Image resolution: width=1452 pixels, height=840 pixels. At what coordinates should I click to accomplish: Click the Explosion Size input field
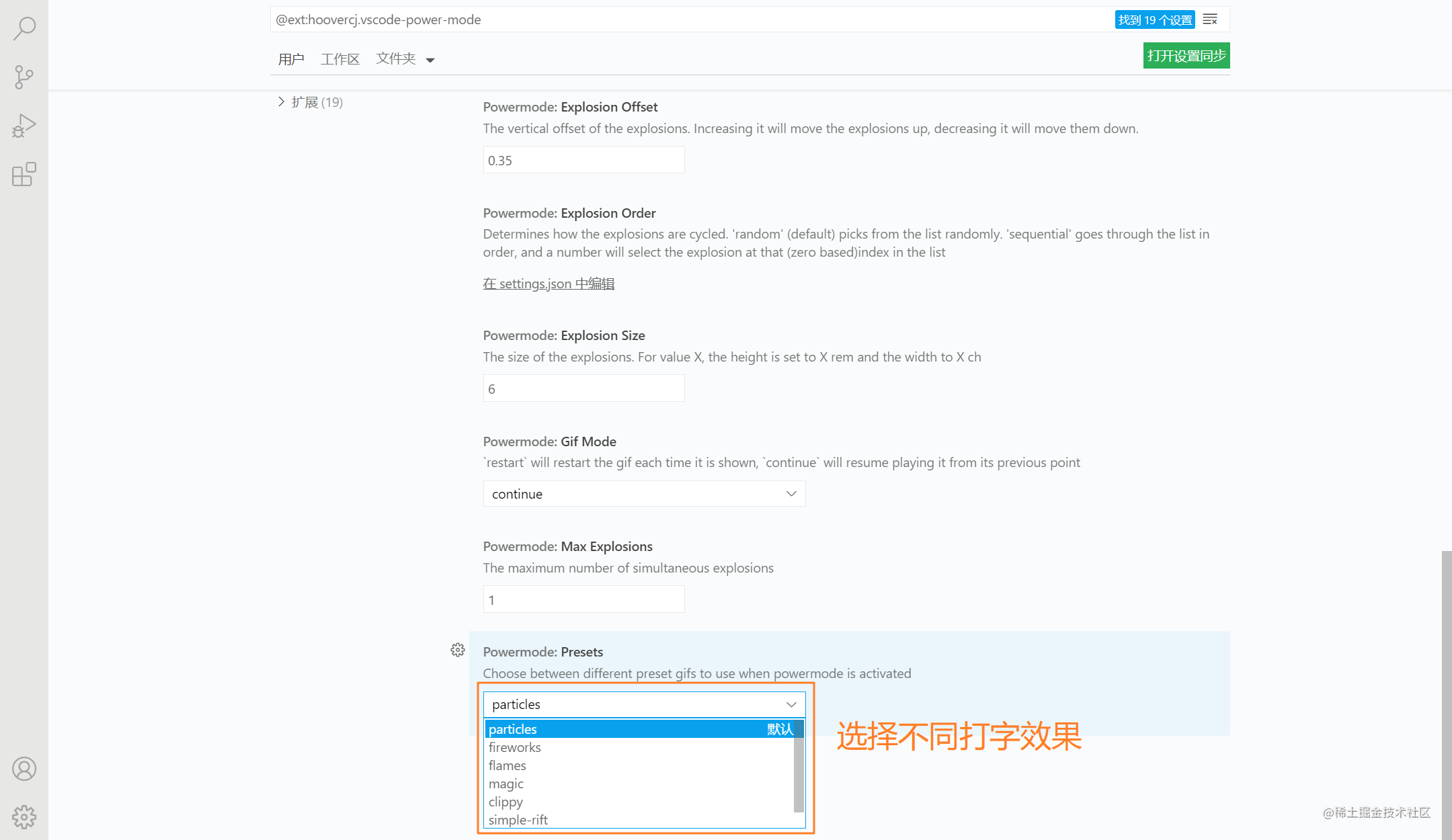click(x=583, y=388)
